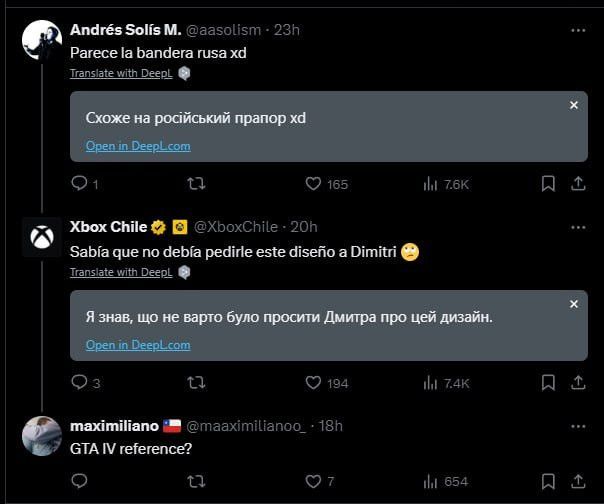The width and height of the screenshot is (604, 504).
Task: Open more options for Andrés Solís tweet
Action: point(577,30)
